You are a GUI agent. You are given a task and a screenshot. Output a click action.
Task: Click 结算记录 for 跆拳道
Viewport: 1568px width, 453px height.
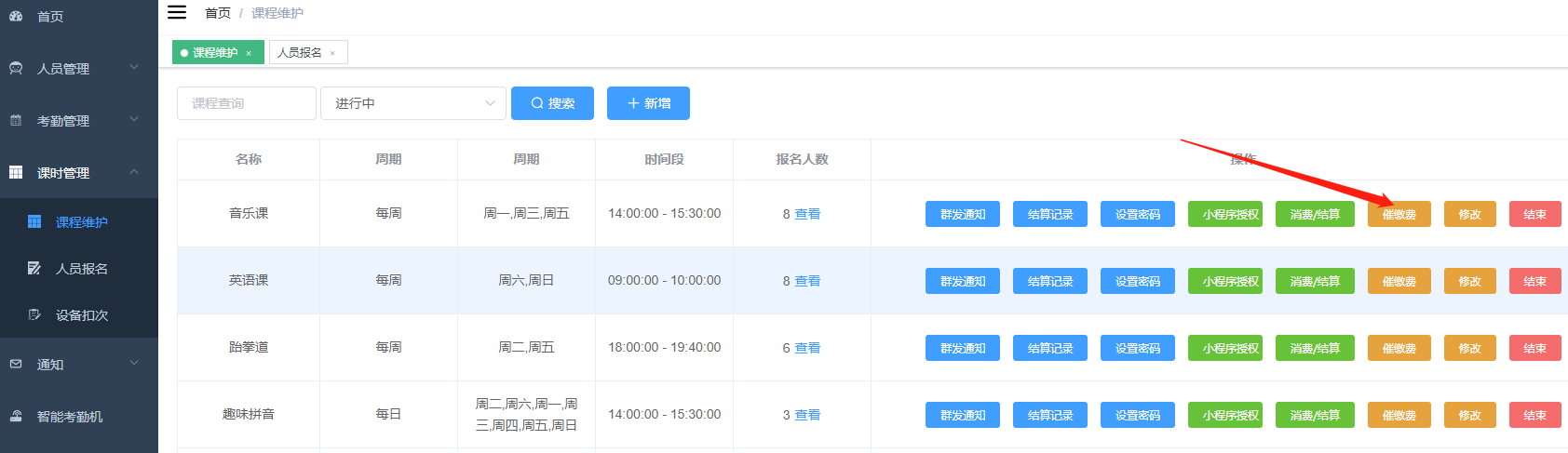tap(1050, 348)
